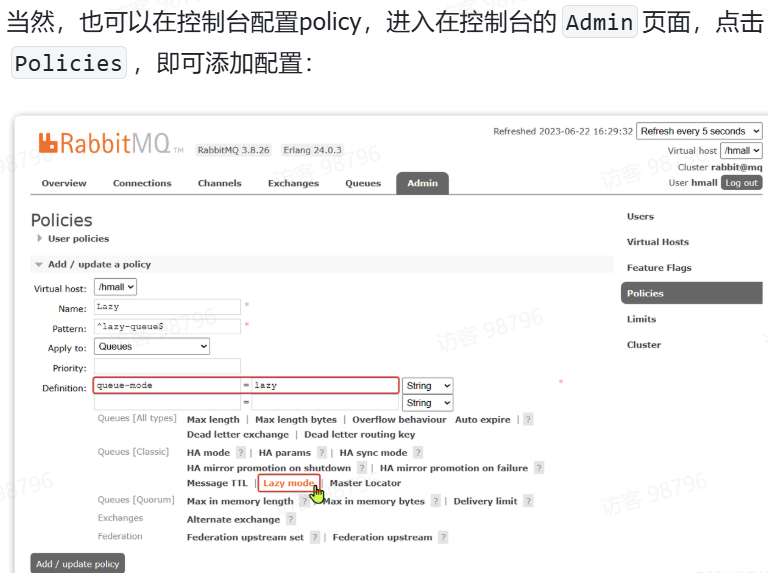
Task: Click the Message TTL link
Action: click(217, 483)
